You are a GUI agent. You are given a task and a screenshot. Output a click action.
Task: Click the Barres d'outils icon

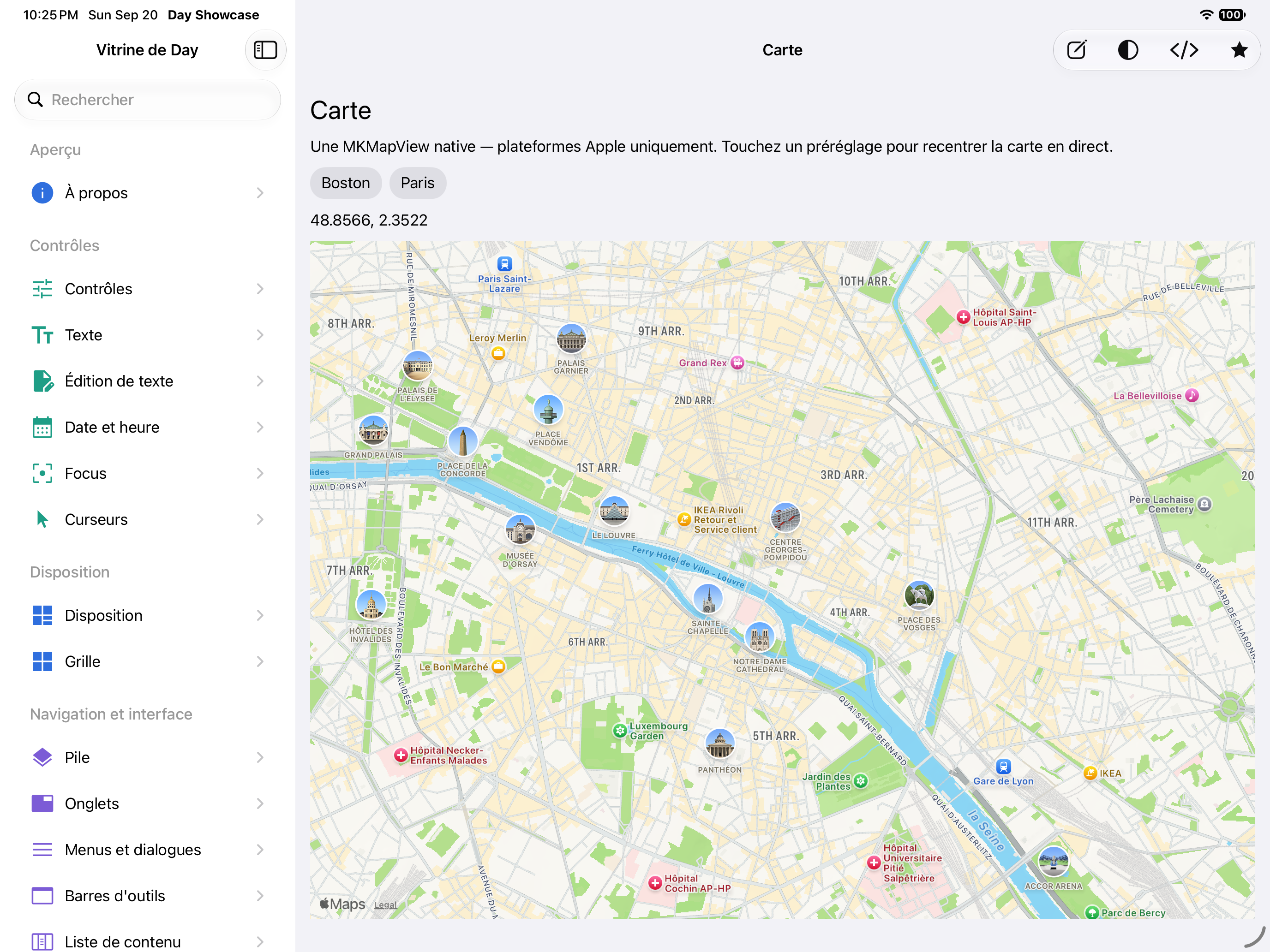coord(42,896)
